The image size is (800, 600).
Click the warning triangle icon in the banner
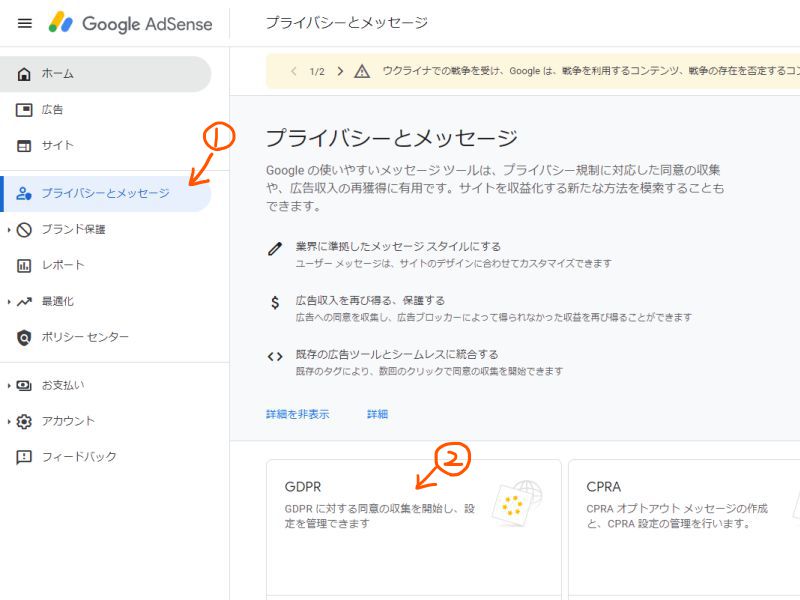362,71
